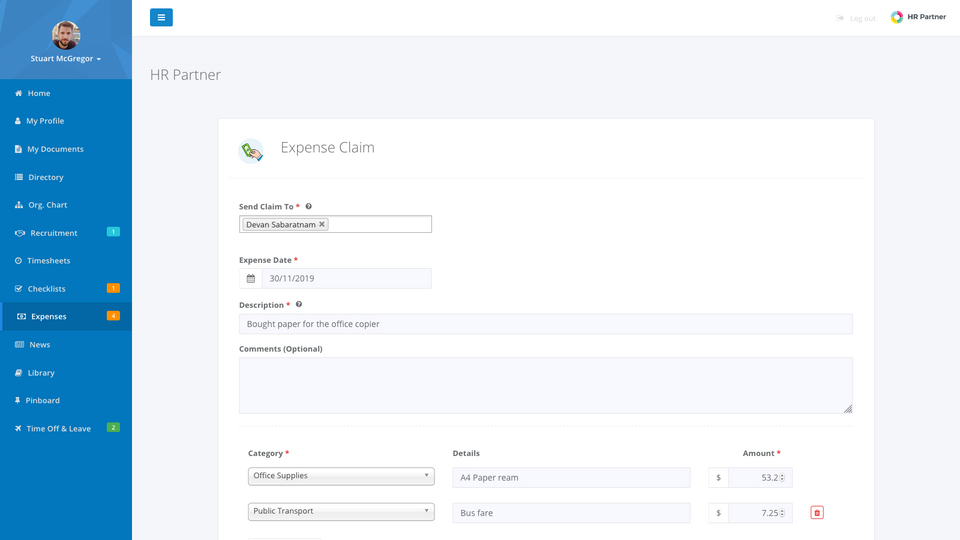
Task: Open My Documents section
Action: click(66, 149)
